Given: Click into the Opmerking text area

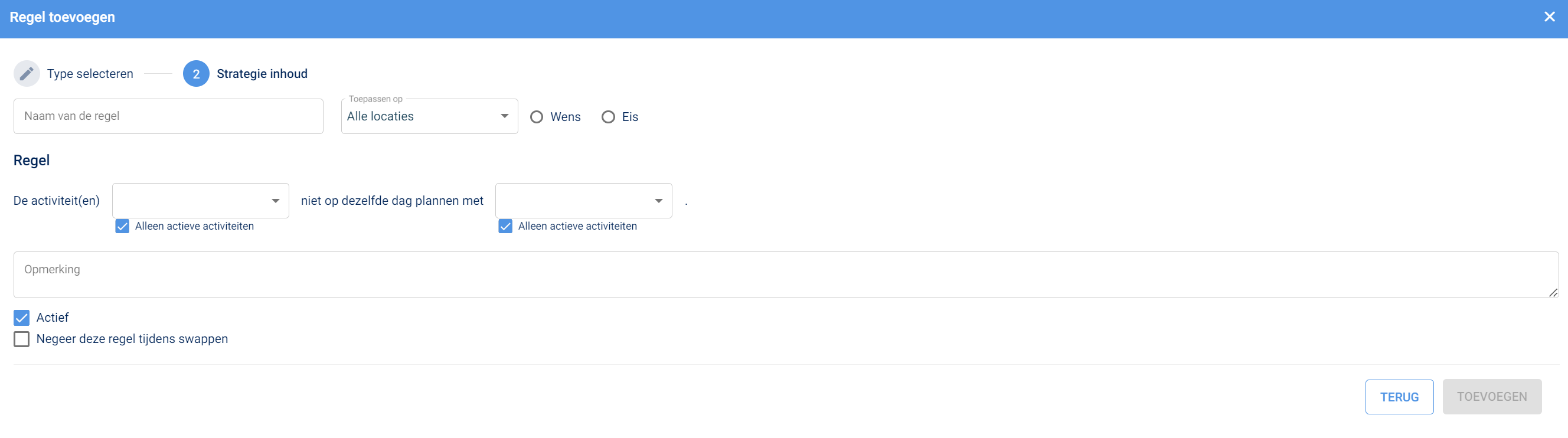Looking at the screenshot, I should (785, 275).
